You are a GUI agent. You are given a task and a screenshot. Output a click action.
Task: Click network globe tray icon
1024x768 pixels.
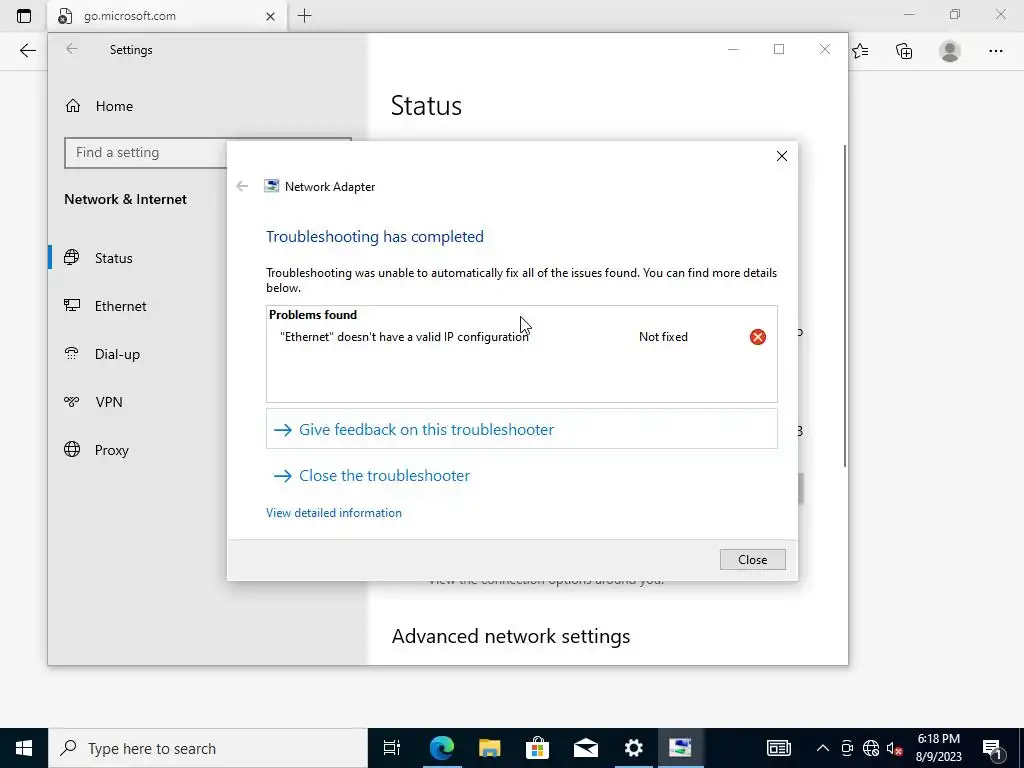point(871,748)
